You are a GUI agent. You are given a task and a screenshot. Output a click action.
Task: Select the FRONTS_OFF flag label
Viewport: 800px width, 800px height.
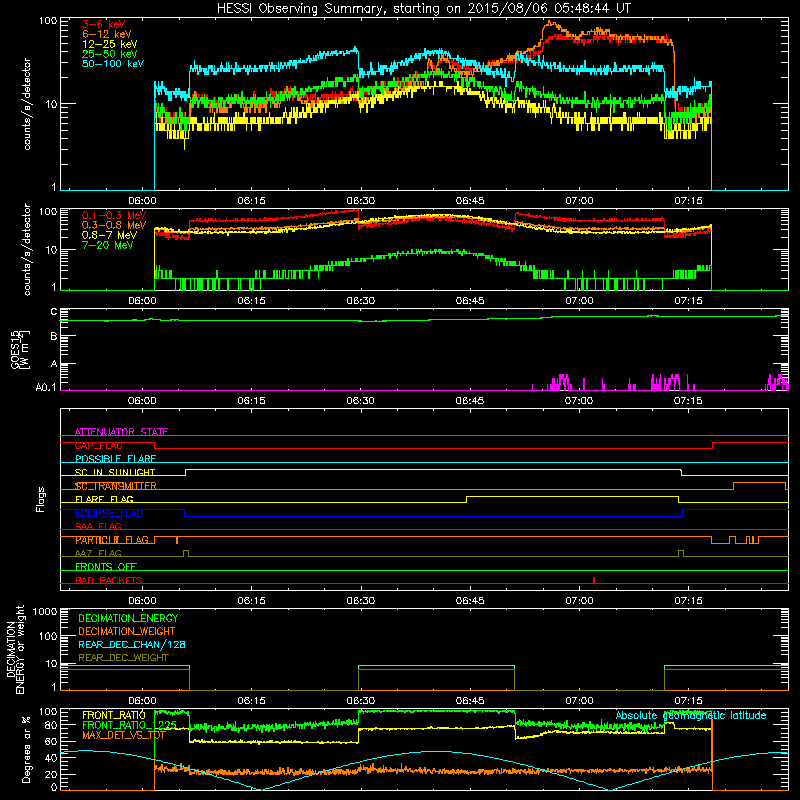(106, 567)
